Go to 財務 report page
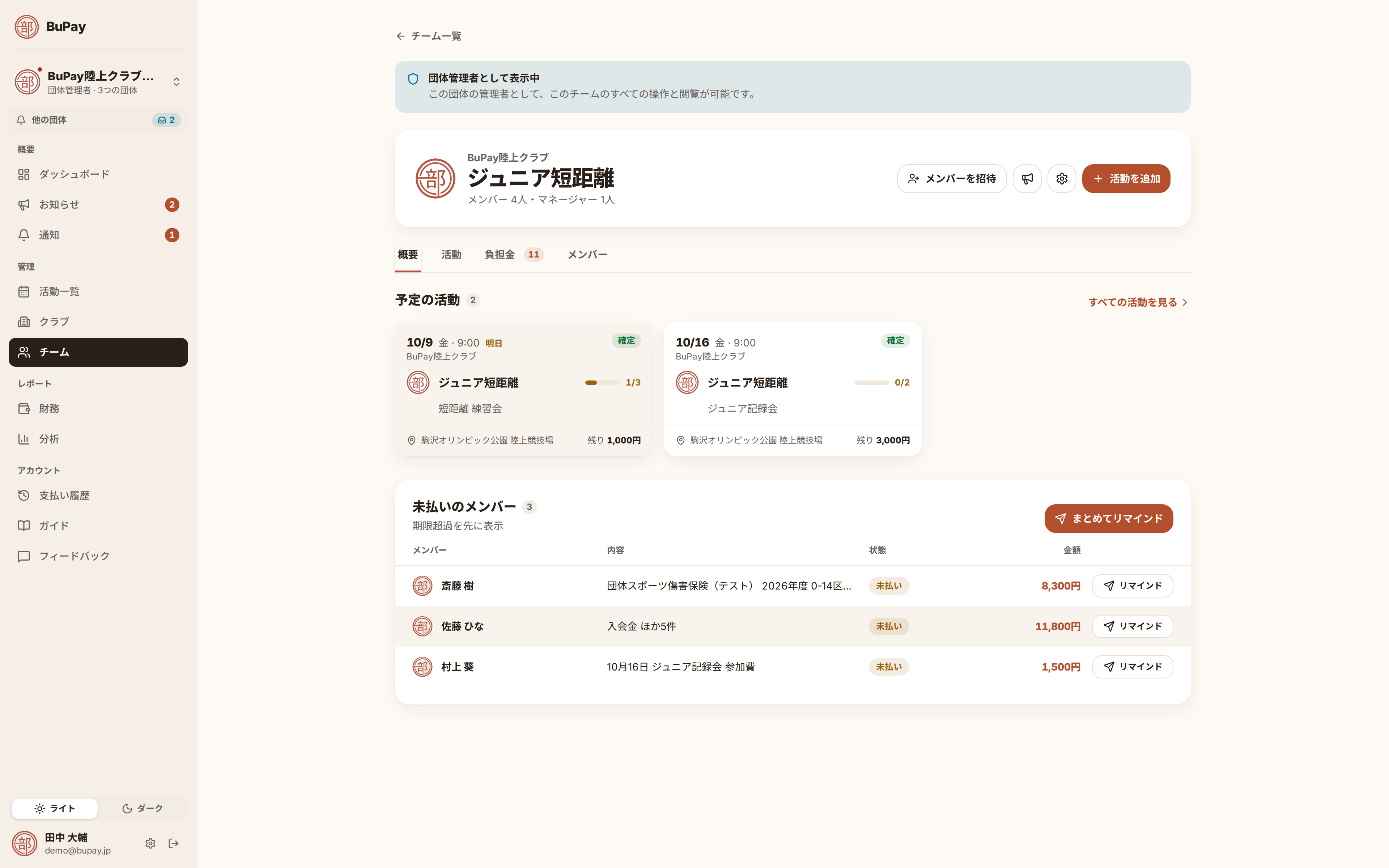Viewport: 1389px width, 868px height. (x=98, y=409)
